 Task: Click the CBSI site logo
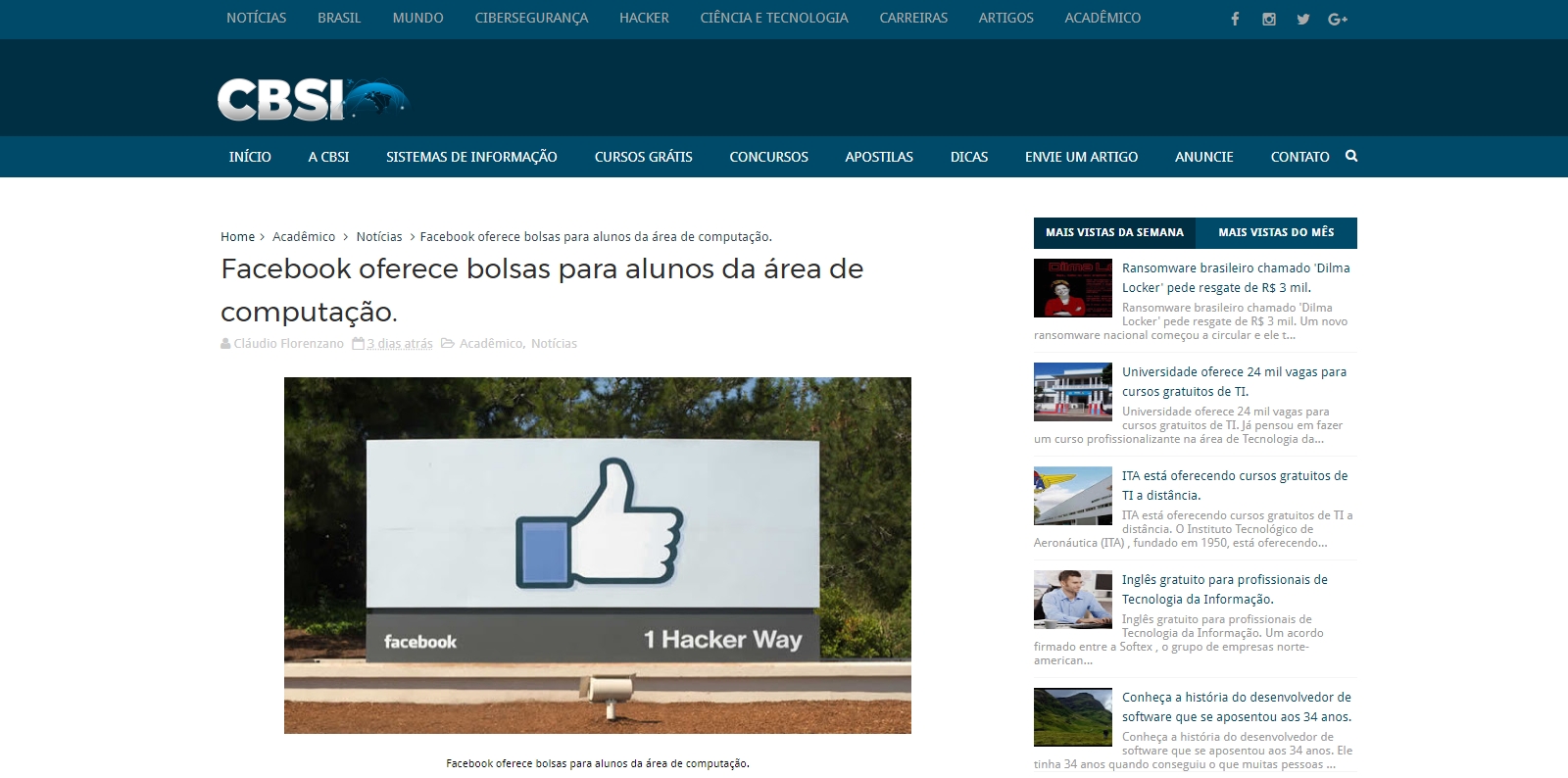tap(312, 100)
